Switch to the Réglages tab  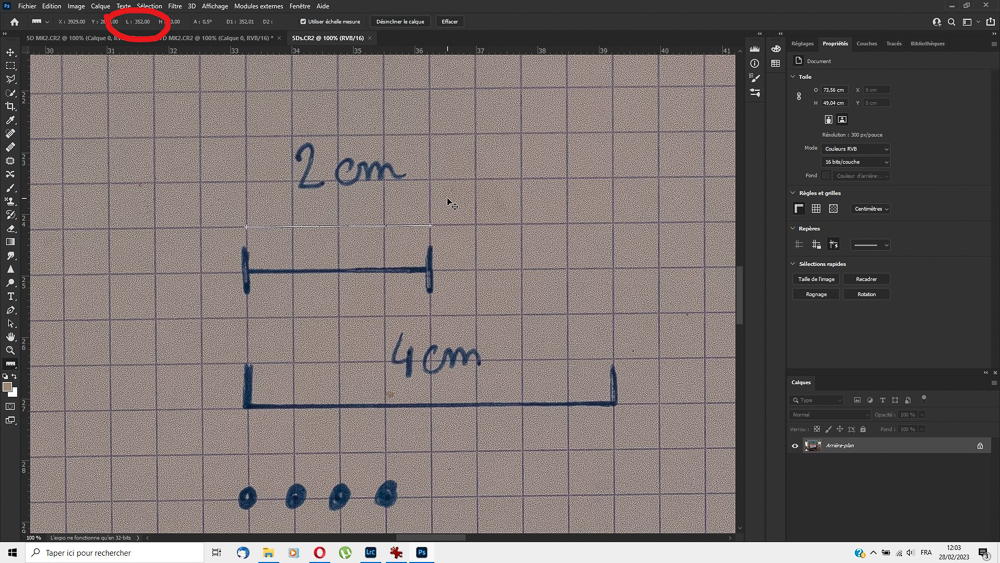(802, 44)
